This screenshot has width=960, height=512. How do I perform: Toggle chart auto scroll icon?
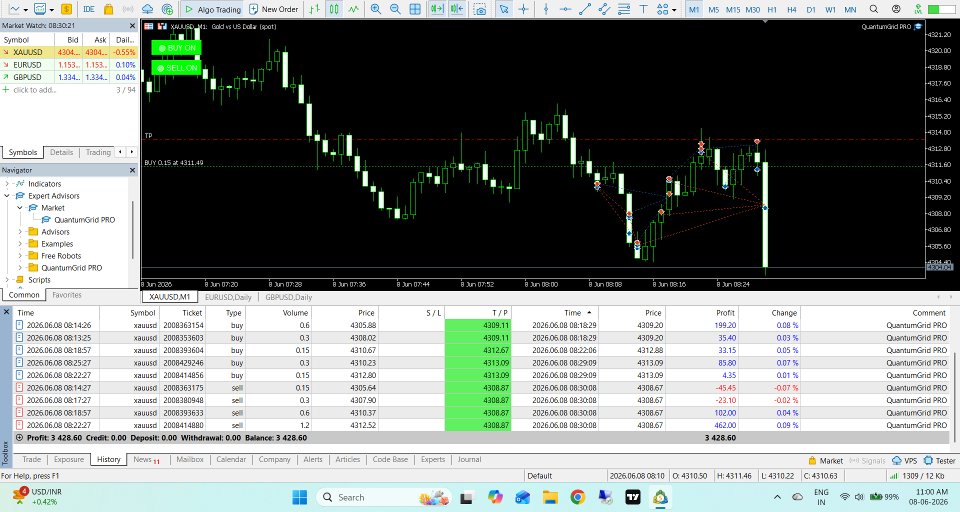coord(437,9)
